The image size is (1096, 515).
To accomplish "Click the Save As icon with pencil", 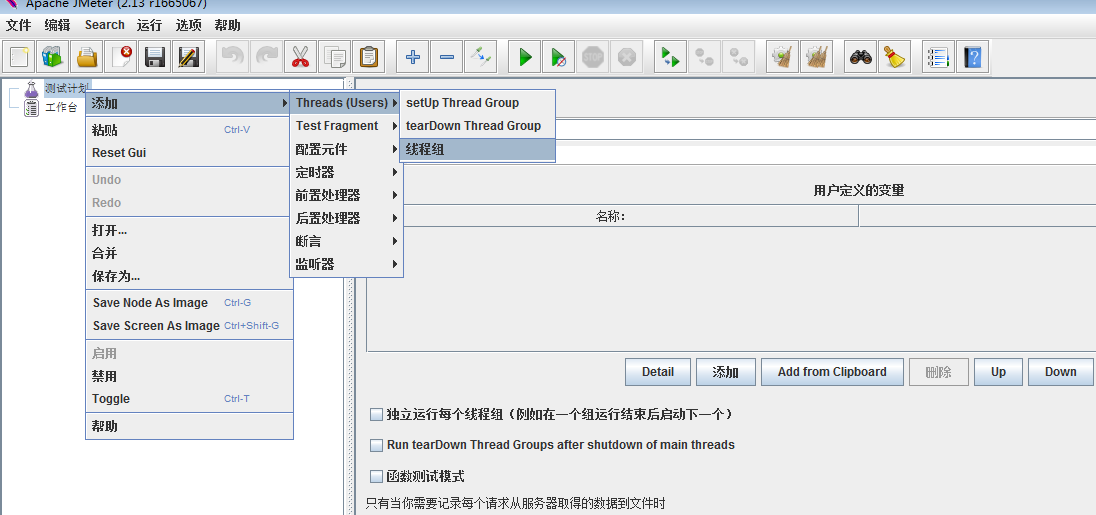I will (x=187, y=57).
